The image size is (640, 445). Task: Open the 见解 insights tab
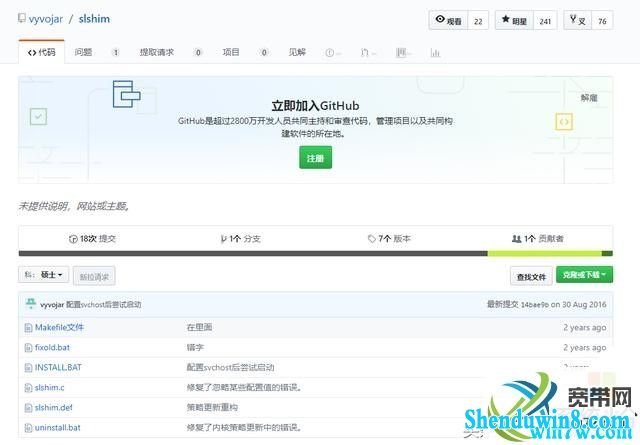297,52
